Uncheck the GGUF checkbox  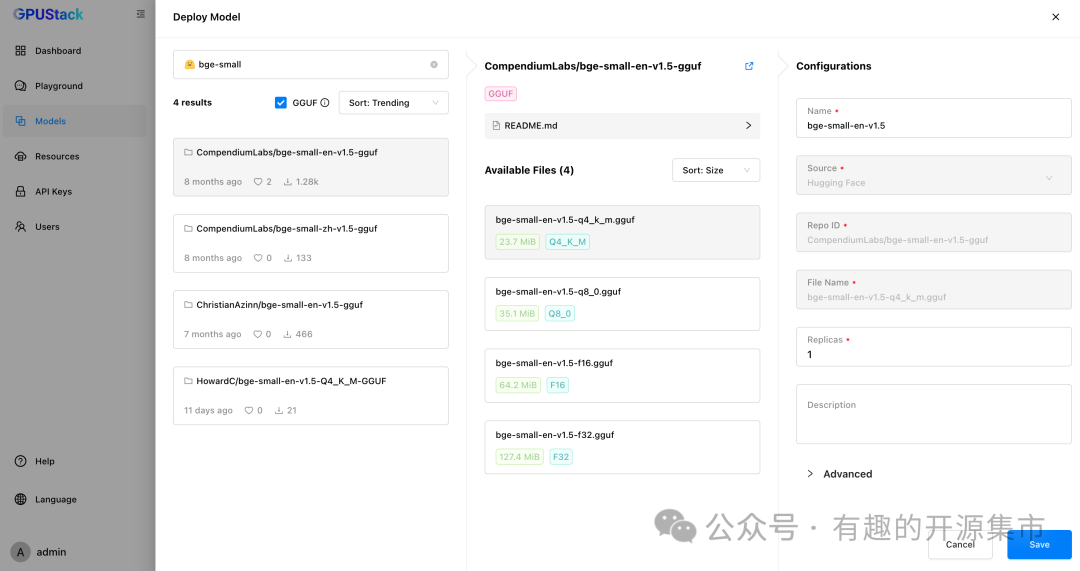point(280,103)
